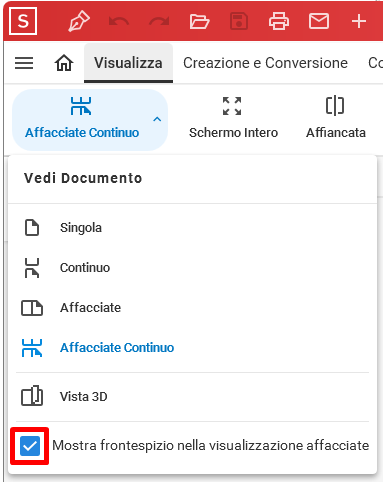Click the undo arrow icon
The height and width of the screenshot is (482, 383).
119,21
